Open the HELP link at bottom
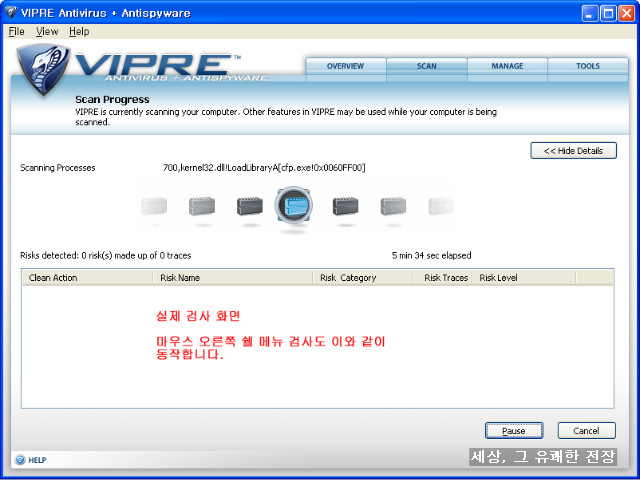Image resolution: width=640 pixels, height=480 pixels. coord(37,460)
